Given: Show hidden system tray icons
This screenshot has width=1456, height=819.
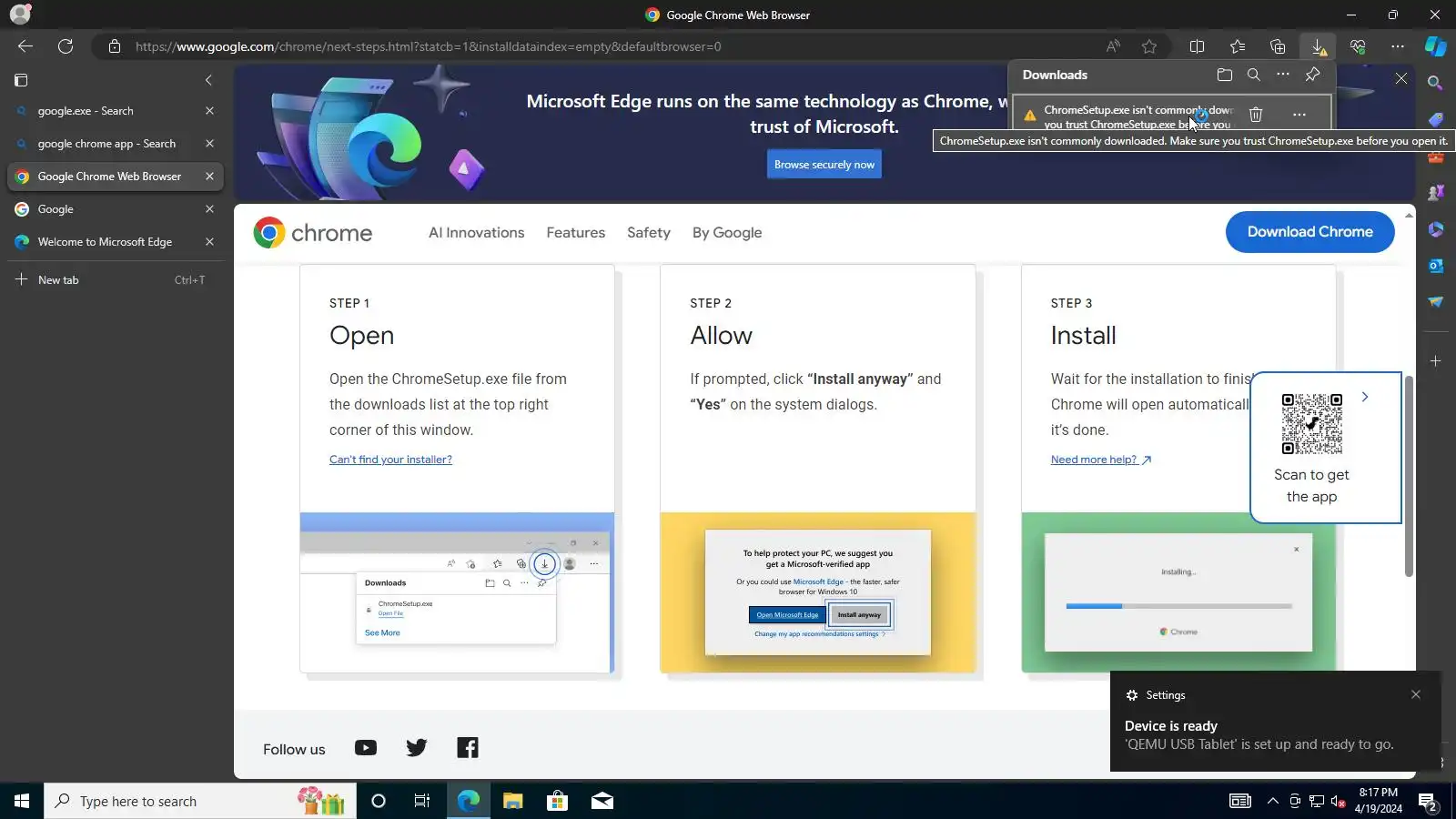Looking at the screenshot, I should tap(1273, 801).
